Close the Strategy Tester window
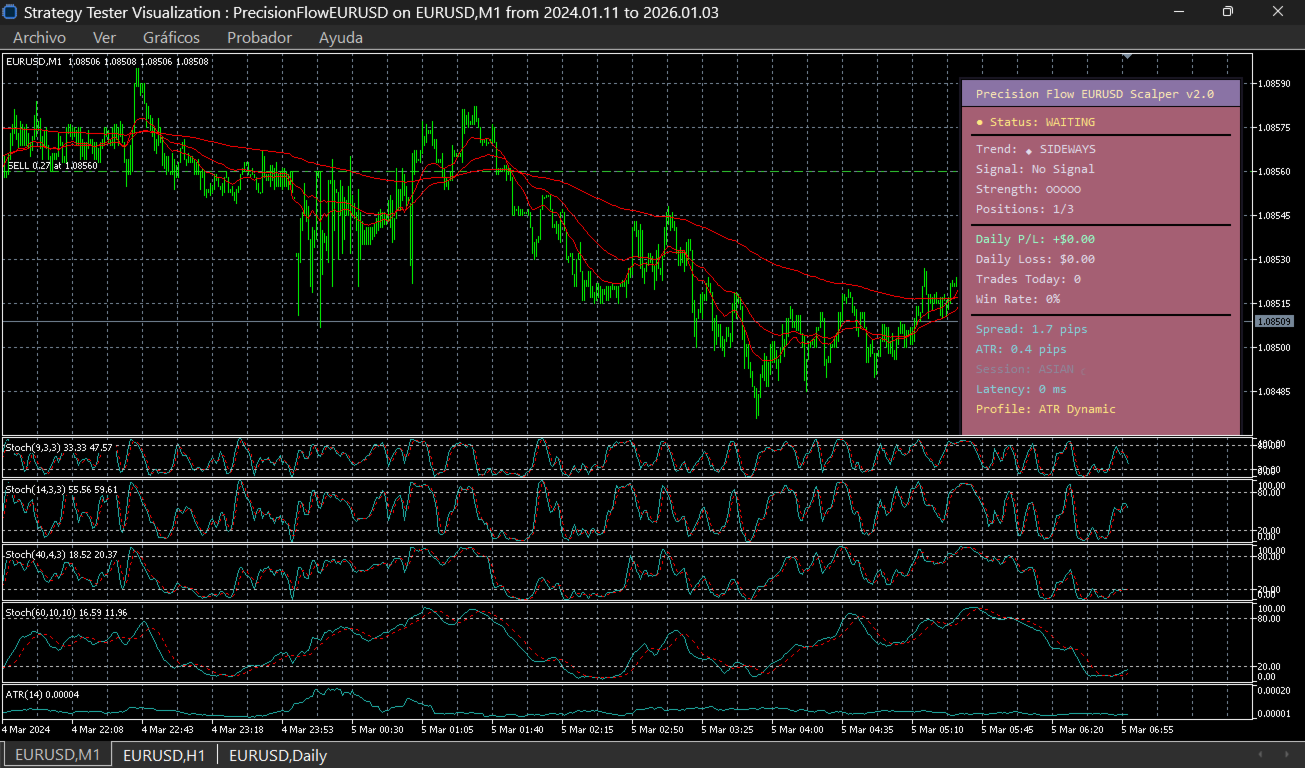This screenshot has height=768, width=1305. pyautogui.click(x=1277, y=12)
